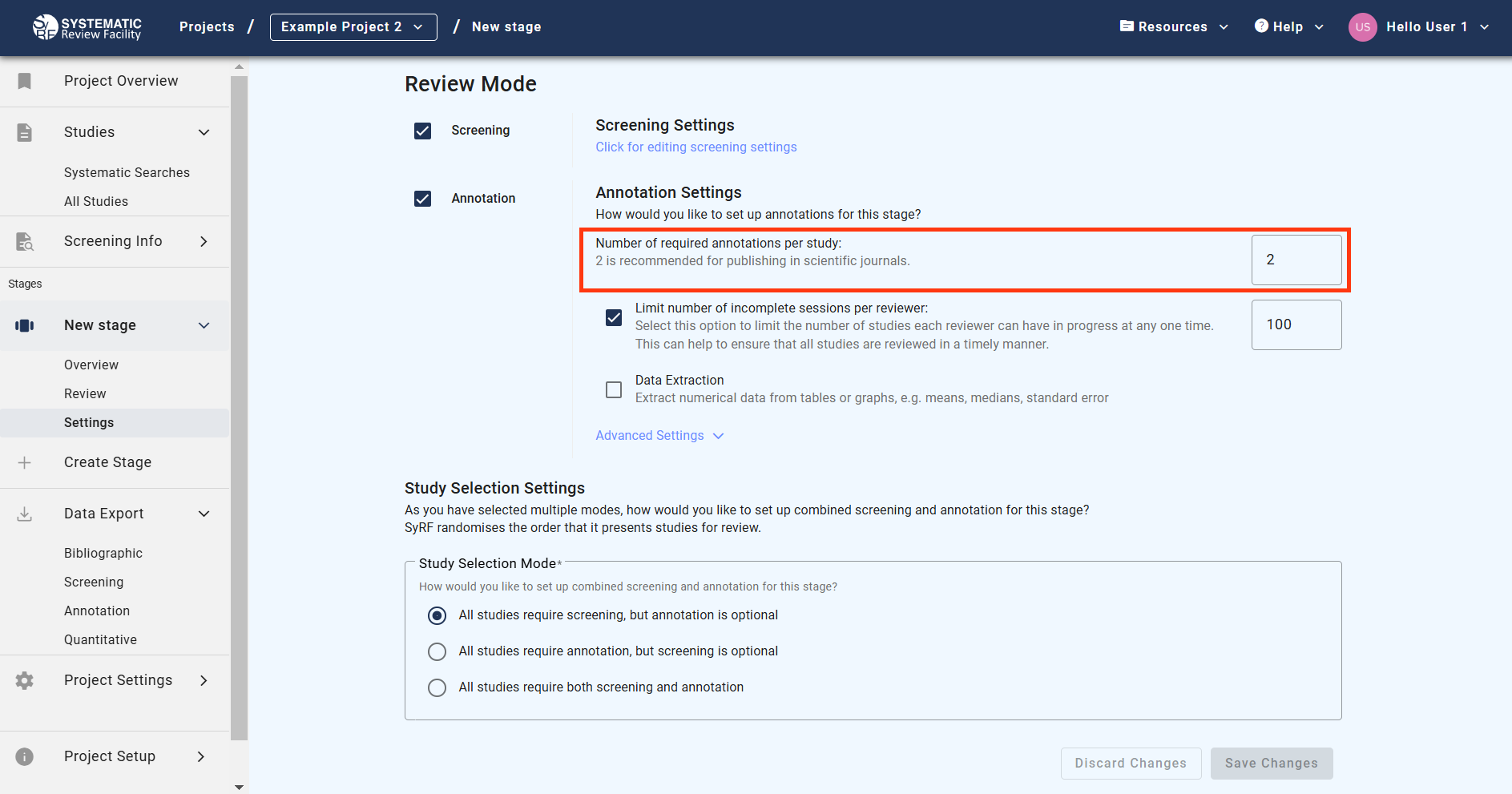Uncheck the Screening checkbox
Screen dimensions: 1512x794
click(x=422, y=131)
